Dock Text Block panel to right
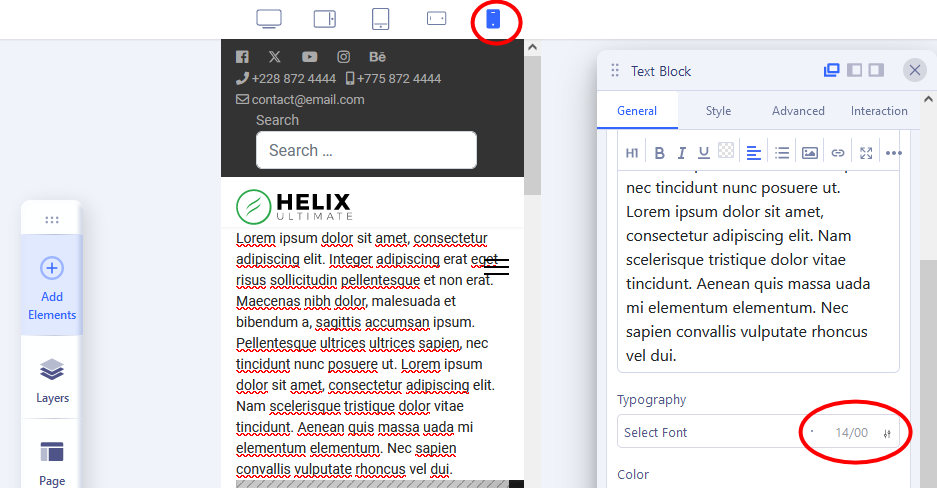The image size is (937, 488). tap(876, 70)
